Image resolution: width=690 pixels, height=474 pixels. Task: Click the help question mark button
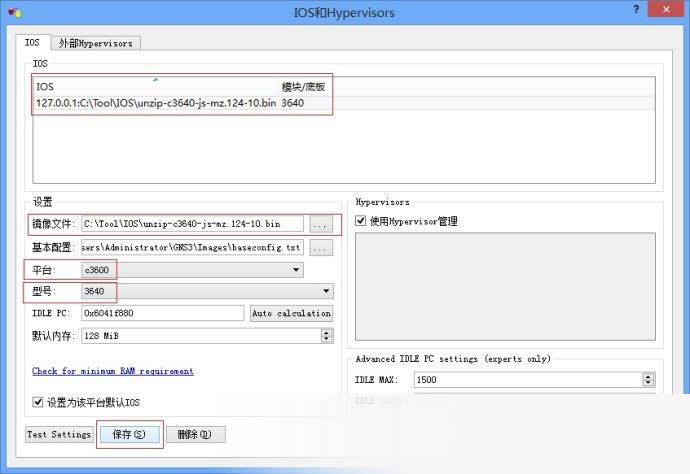pos(636,9)
